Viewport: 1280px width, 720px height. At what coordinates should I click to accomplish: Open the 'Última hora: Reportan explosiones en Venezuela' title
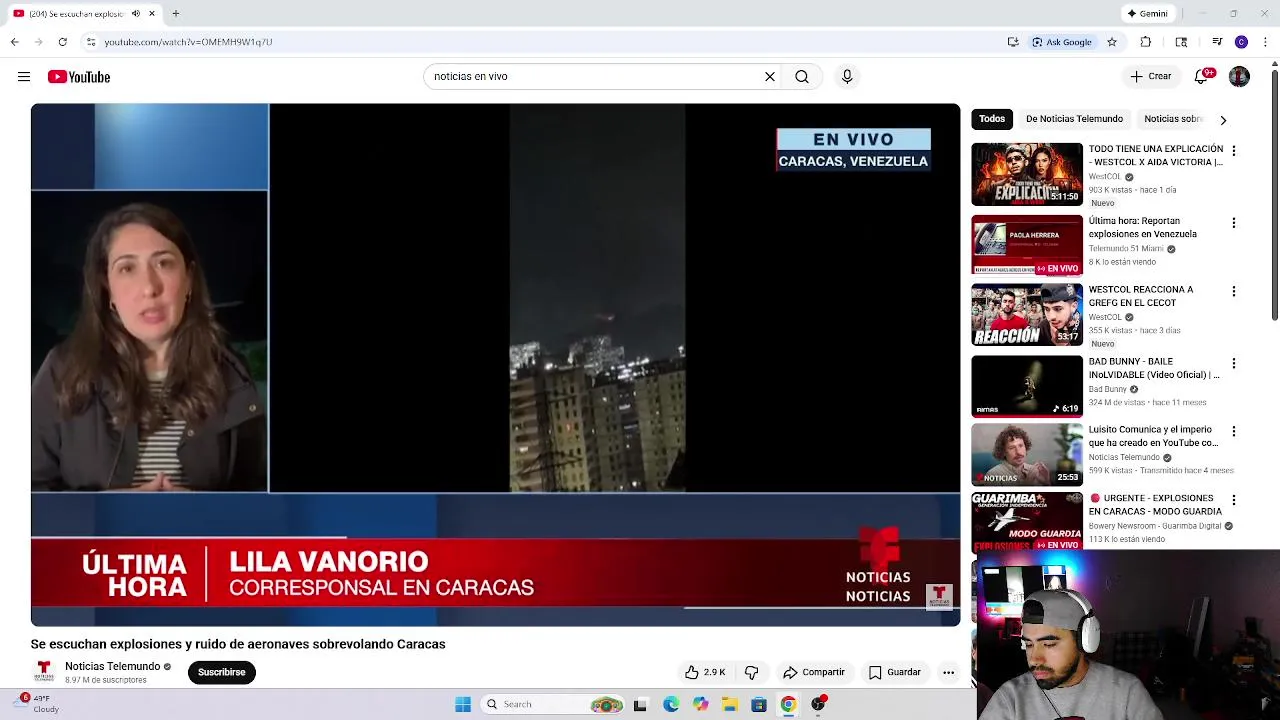pos(1142,228)
